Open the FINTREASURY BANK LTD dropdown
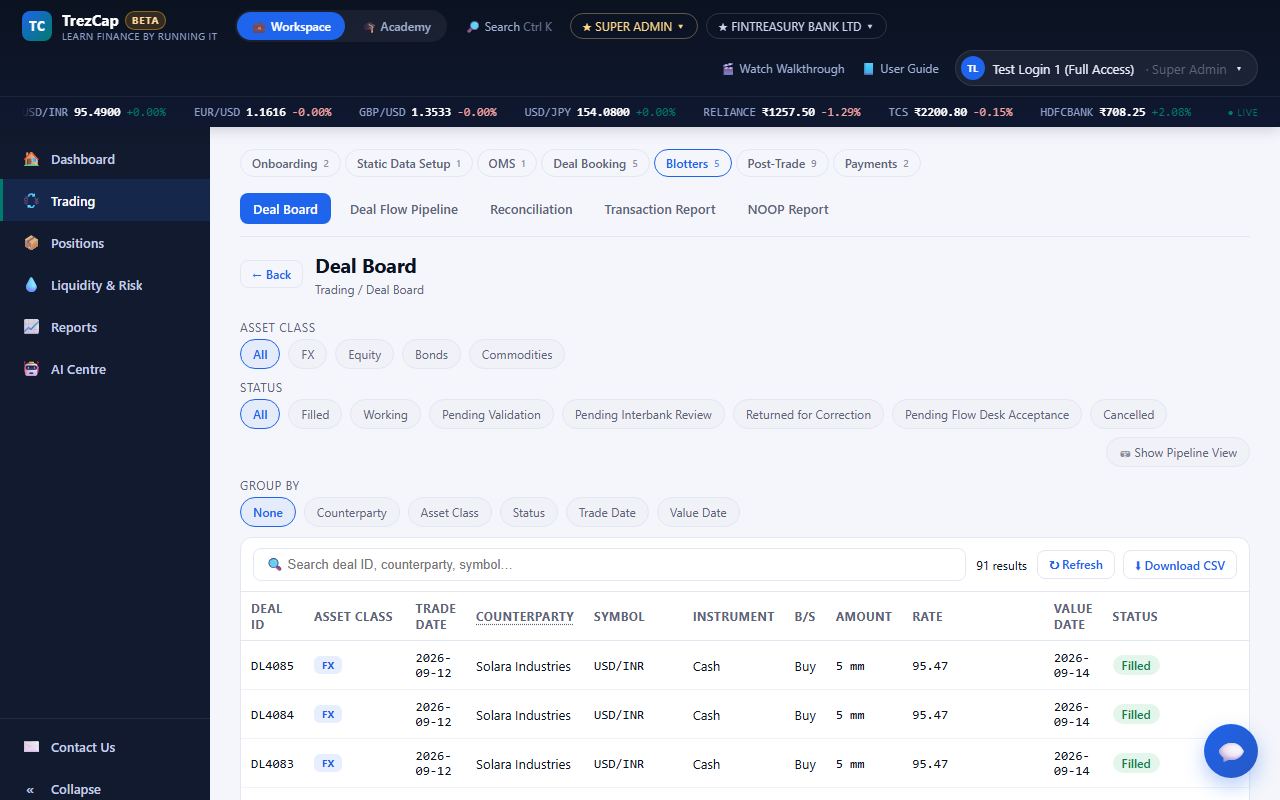1280x800 pixels. click(796, 27)
